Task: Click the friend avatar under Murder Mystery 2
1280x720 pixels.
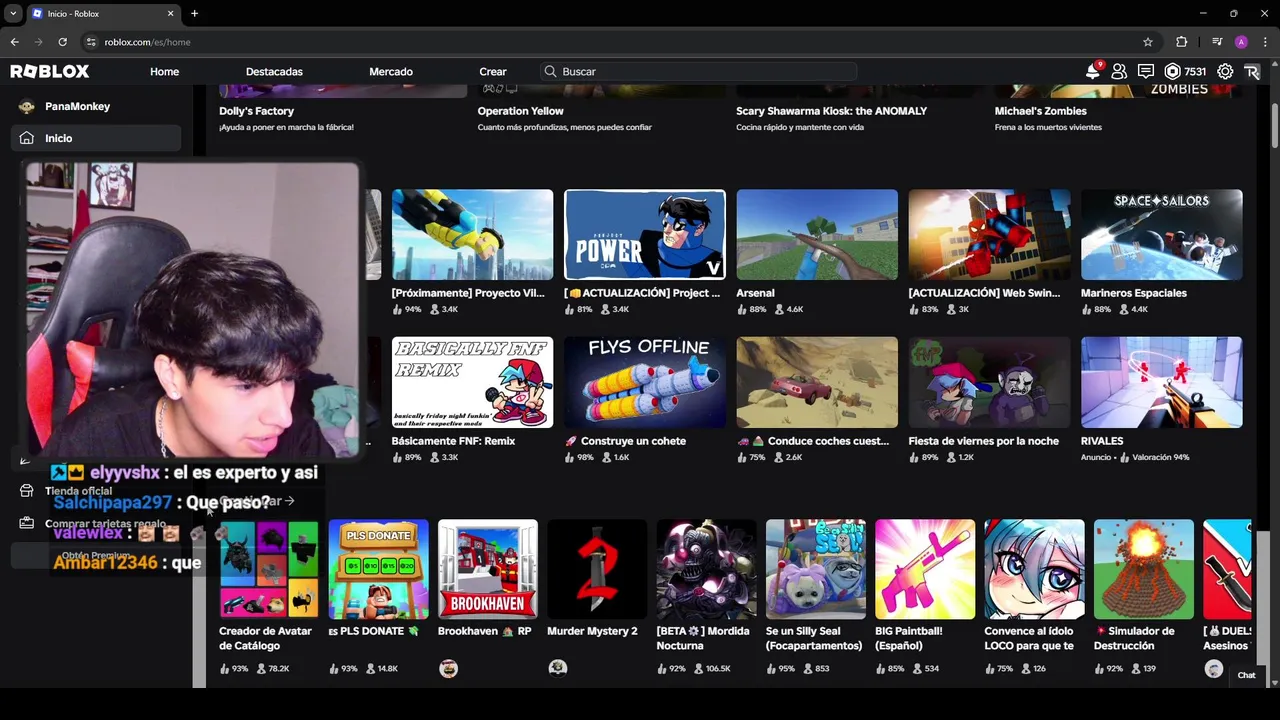Action: (558, 668)
